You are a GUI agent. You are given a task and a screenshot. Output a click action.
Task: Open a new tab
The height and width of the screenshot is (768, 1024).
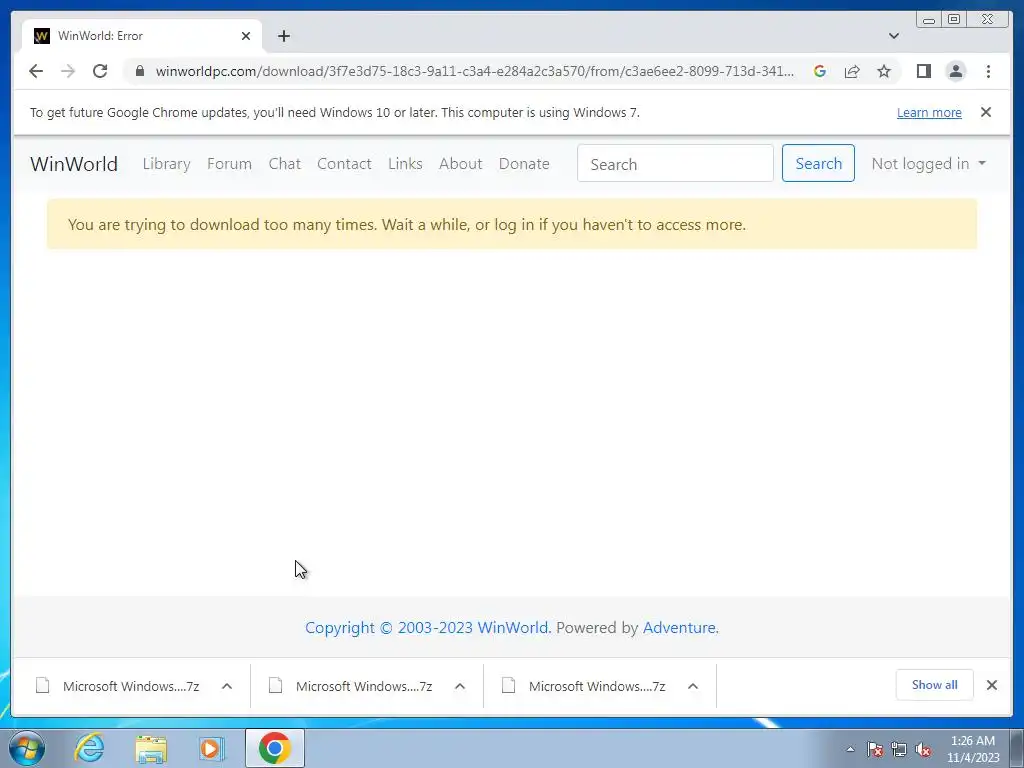click(283, 36)
